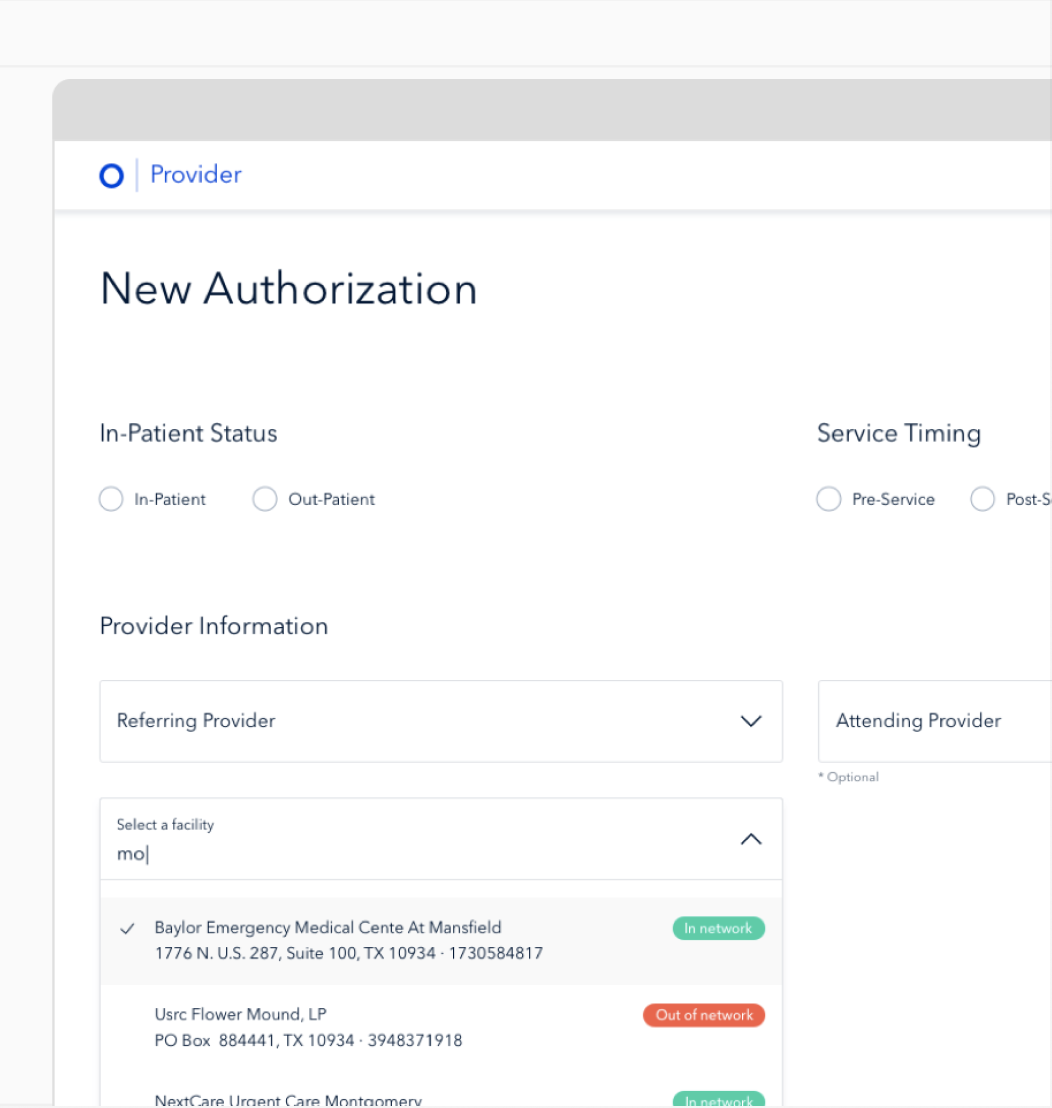Click the New Authorization page title
Screen dimensions: 1052x1108
[288, 289]
